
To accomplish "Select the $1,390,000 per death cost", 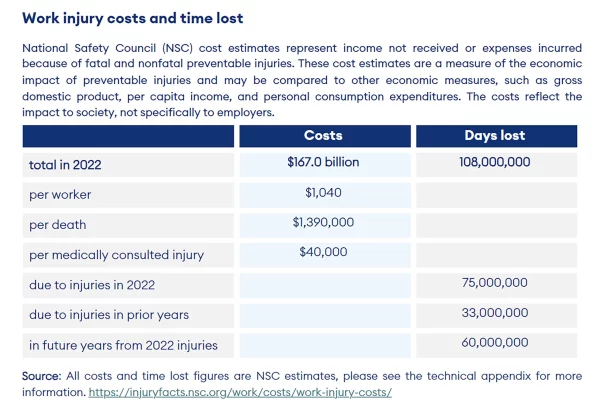I will click(323, 222).
